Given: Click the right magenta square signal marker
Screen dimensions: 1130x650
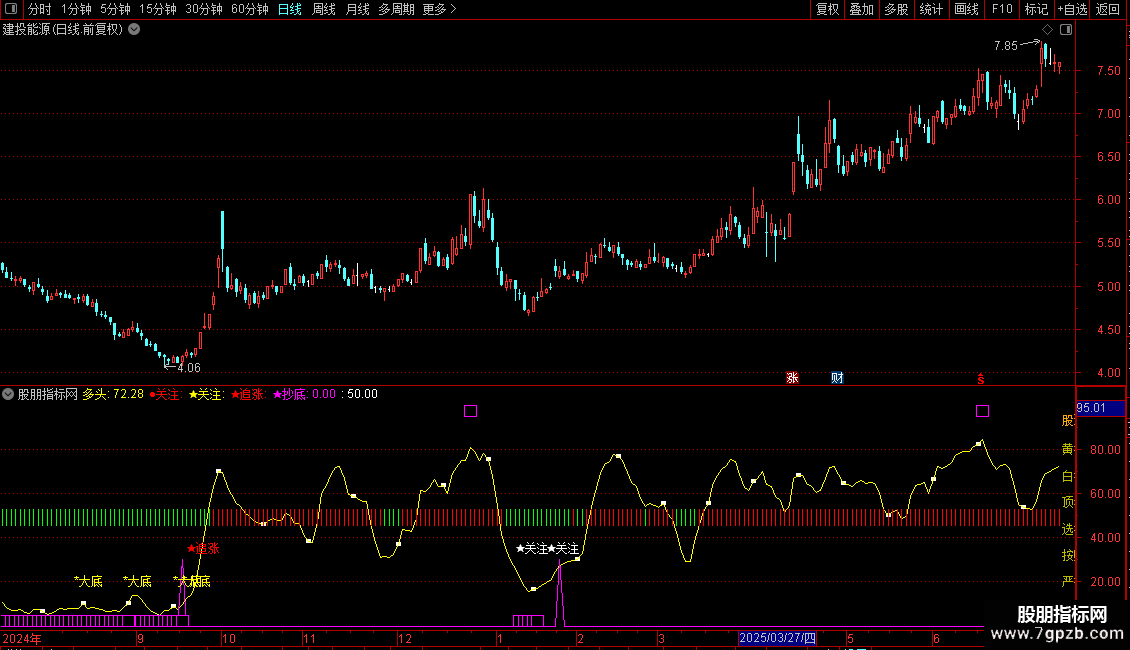Looking at the screenshot, I should click(982, 410).
